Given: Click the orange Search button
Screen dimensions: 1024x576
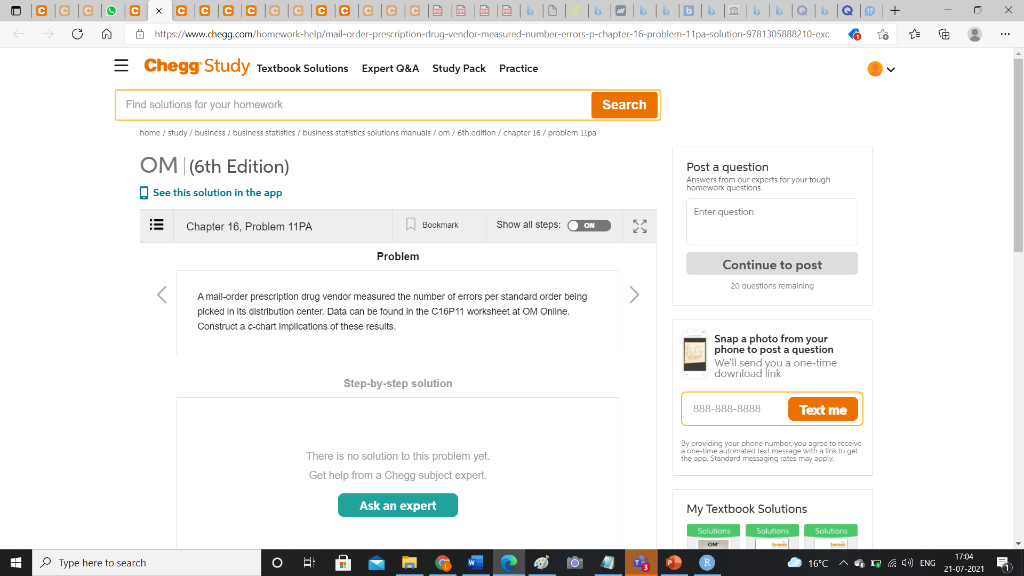Looking at the screenshot, I should pyautogui.click(x=624, y=104).
